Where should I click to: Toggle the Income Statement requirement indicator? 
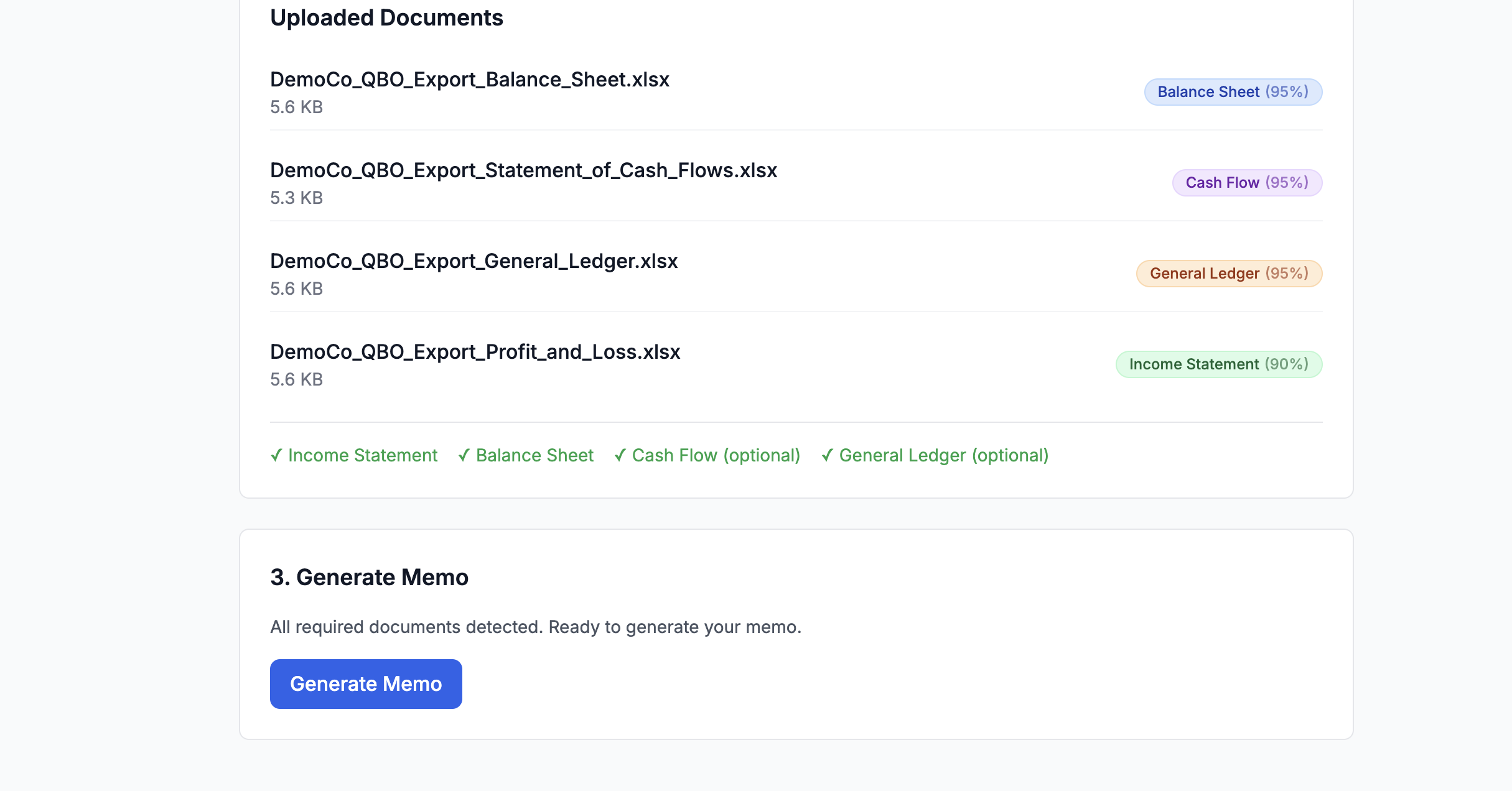(x=353, y=455)
